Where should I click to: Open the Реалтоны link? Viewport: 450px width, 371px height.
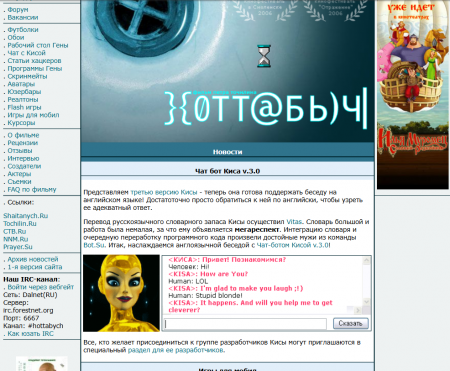23,99
